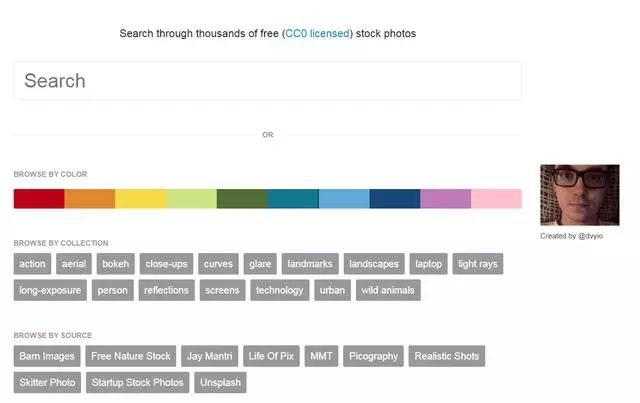Open the long-exposure collection
This screenshot has height=403, width=640.
coord(50,290)
